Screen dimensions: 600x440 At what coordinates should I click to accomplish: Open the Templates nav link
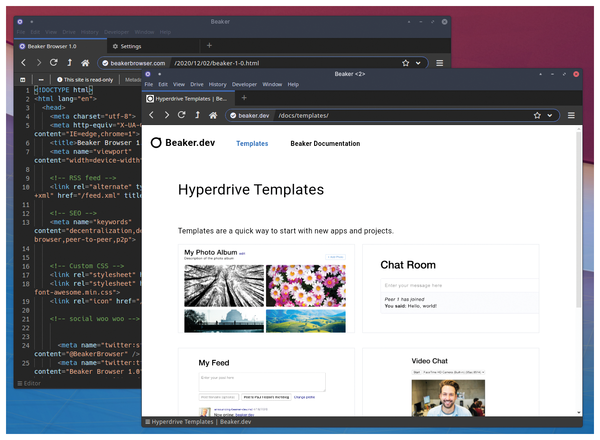coord(252,143)
